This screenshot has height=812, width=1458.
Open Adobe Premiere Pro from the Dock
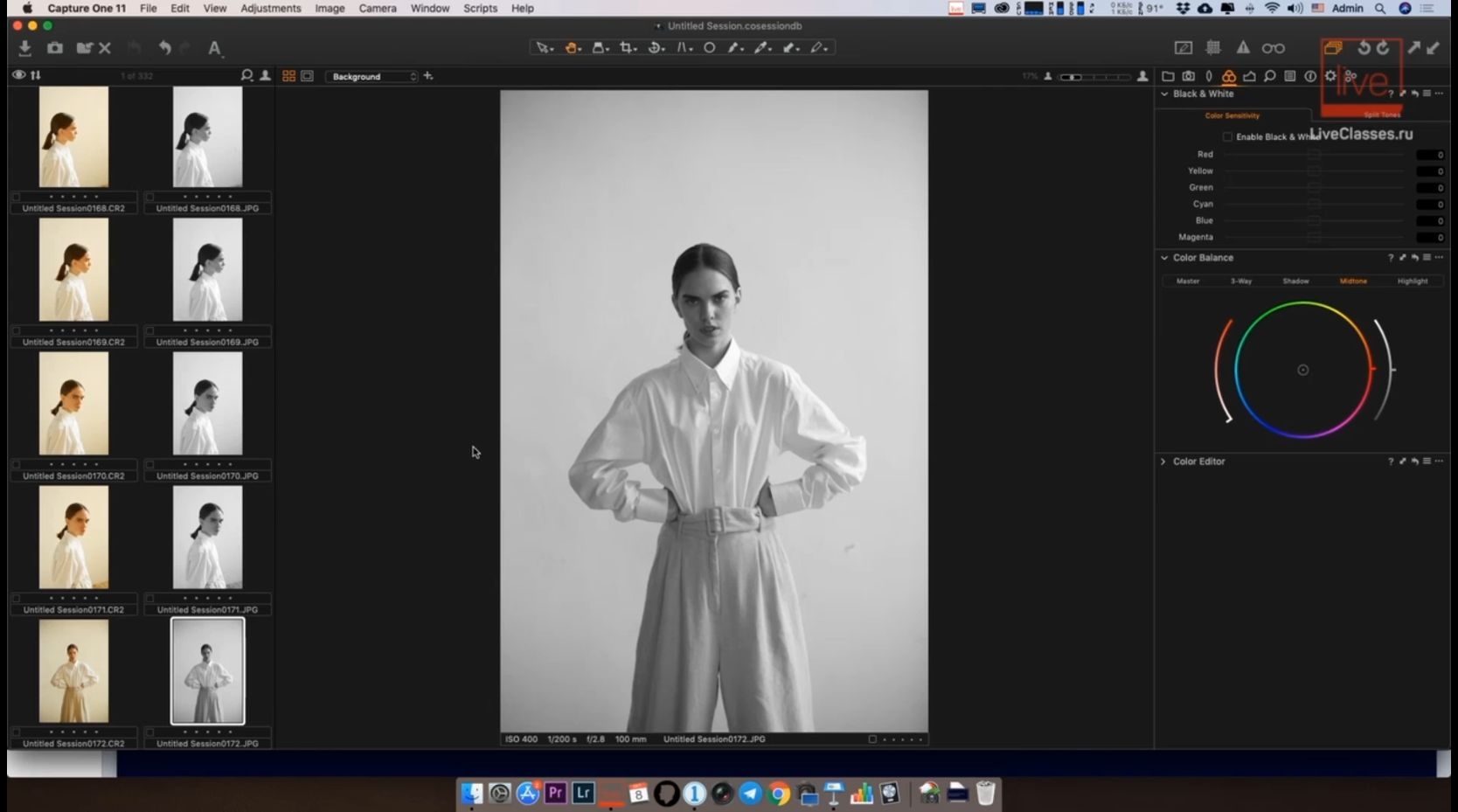pos(555,793)
